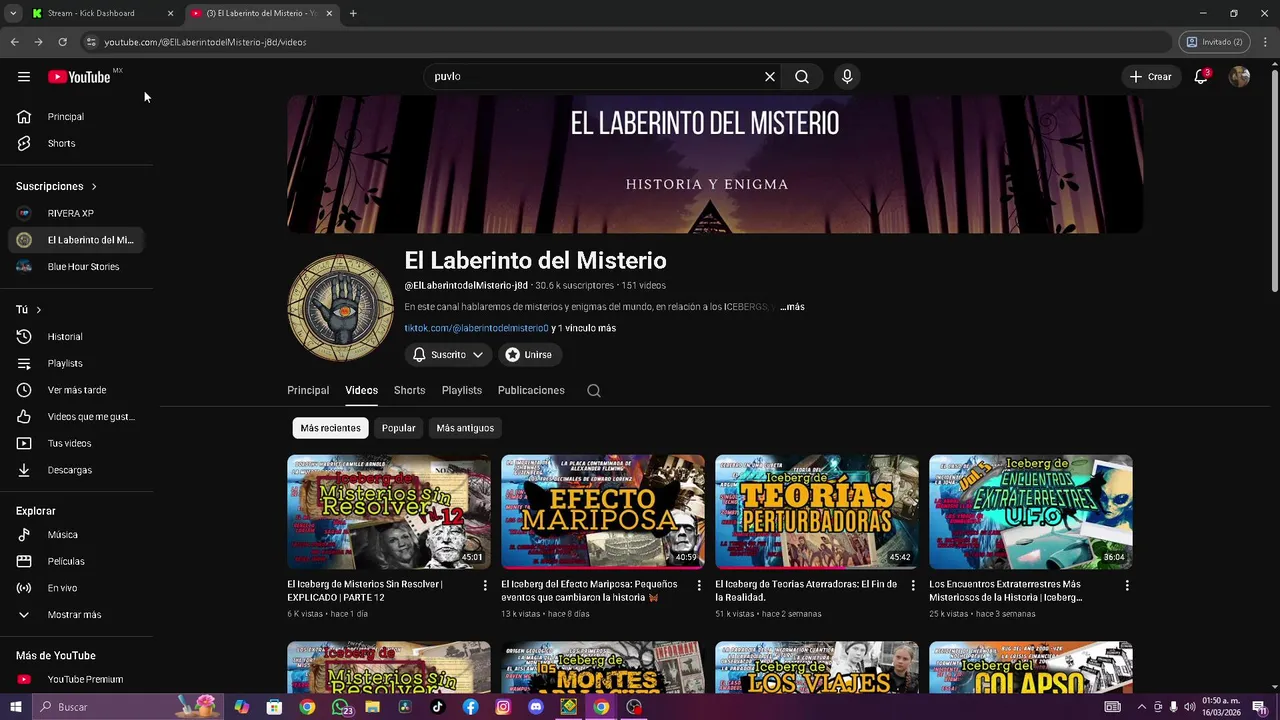Select the Videos channel tab

361,391
